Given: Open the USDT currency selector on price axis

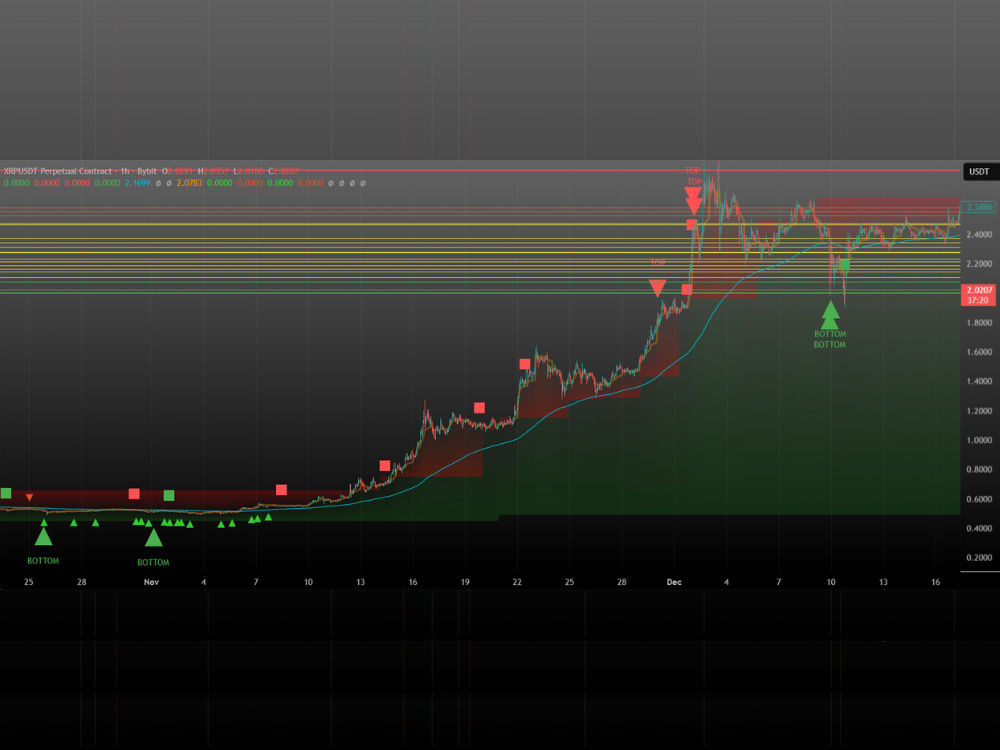Looking at the screenshot, I should click(979, 172).
